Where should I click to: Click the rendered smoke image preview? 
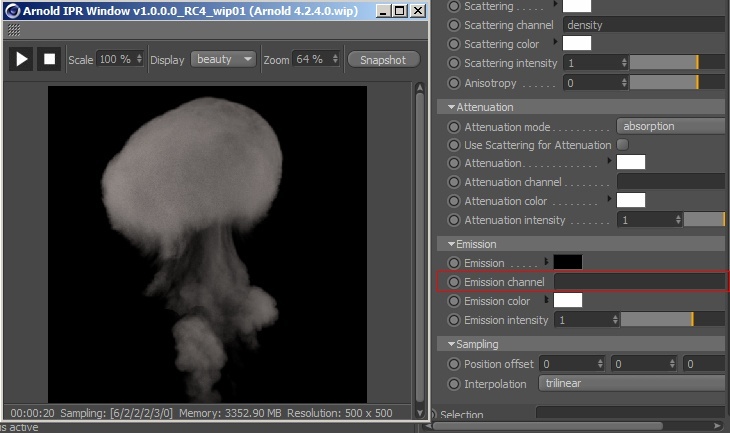[207, 244]
